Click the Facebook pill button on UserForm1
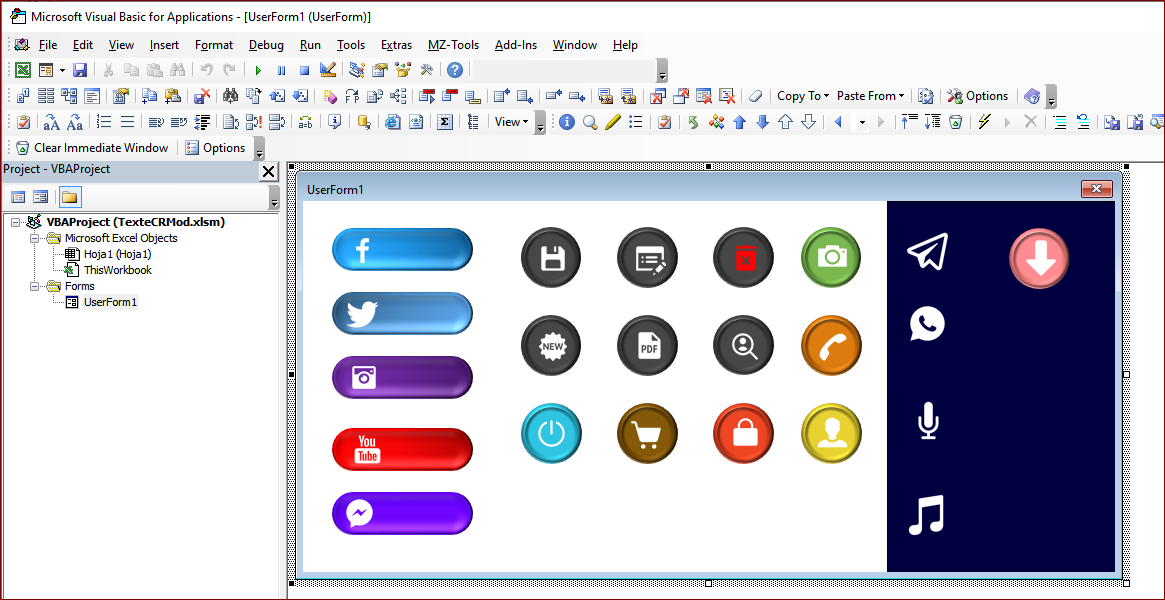 tap(402, 250)
